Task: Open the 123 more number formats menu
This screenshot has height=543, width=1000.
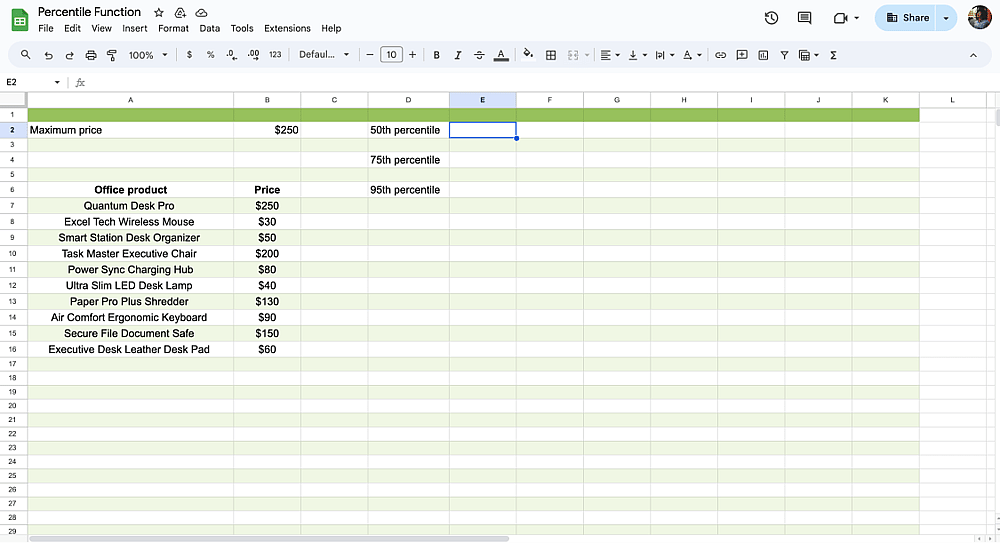Action: tap(275, 55)
